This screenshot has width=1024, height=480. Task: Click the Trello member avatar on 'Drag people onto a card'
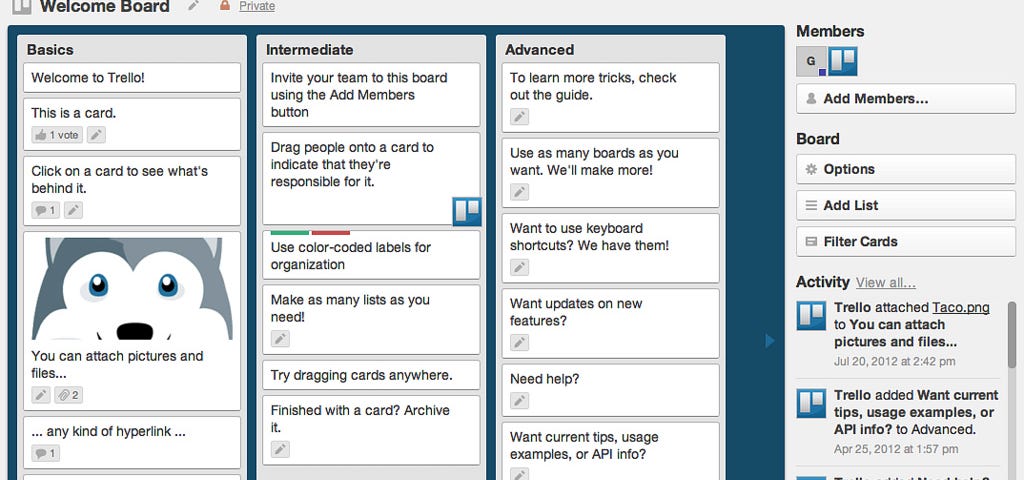(467, 212)
